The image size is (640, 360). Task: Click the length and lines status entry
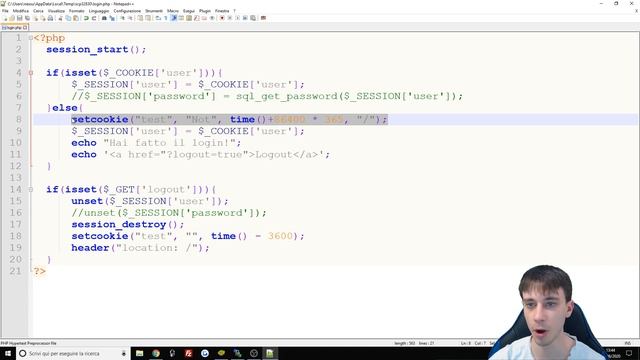414,343
